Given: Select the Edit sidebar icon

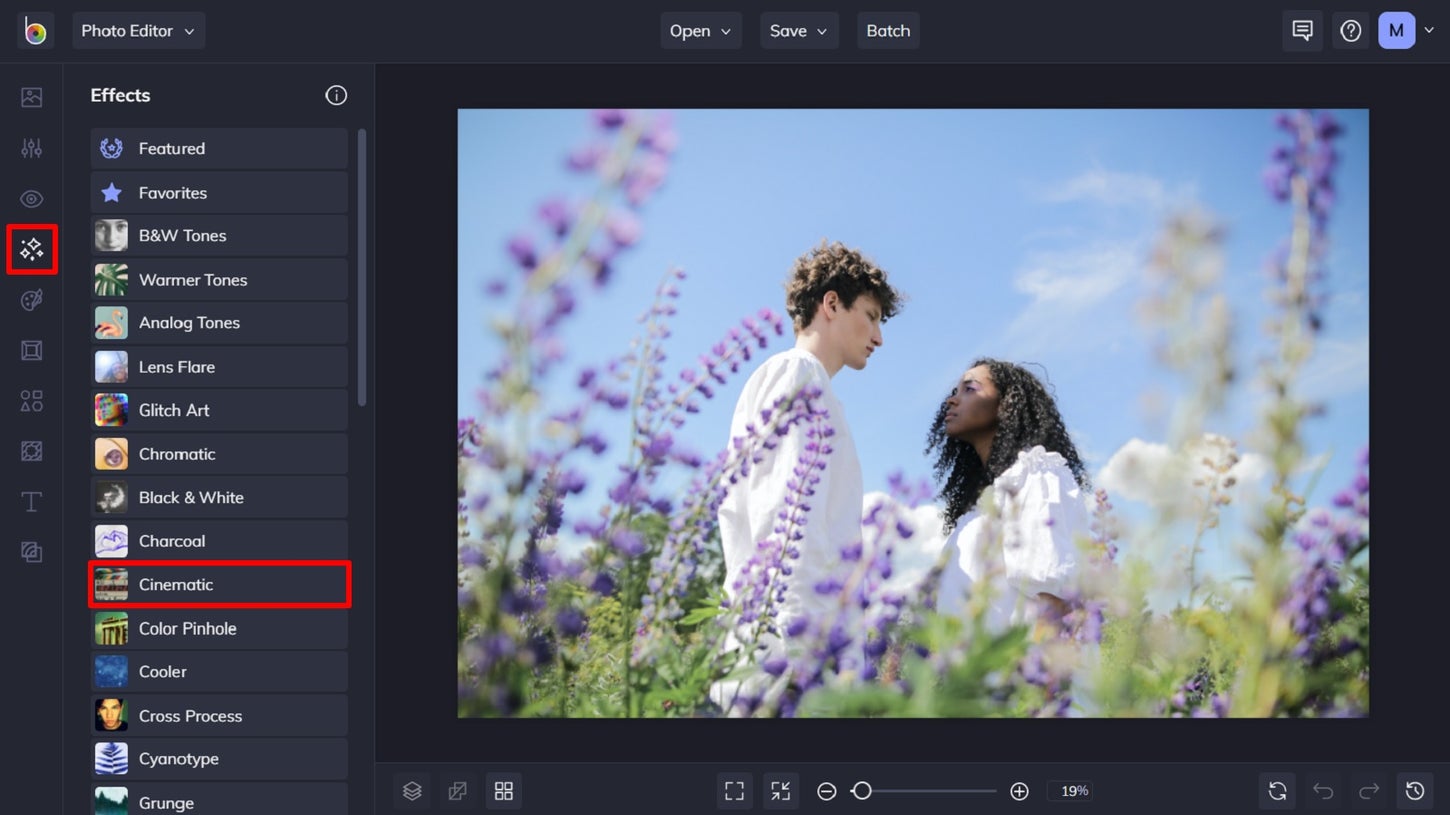Looking at the screenshot, I should [x=31, y=148].
